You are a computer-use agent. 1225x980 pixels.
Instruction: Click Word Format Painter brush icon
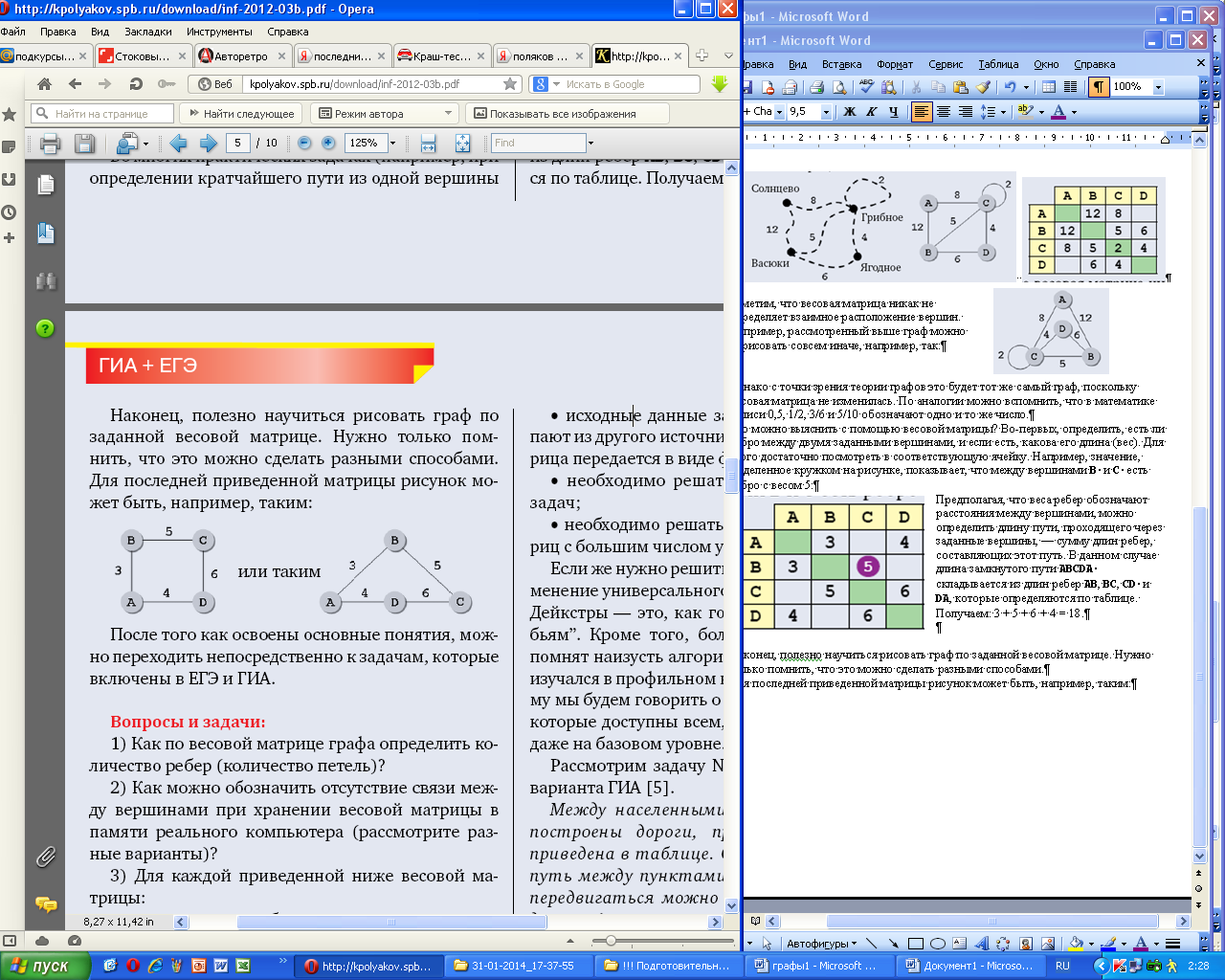point(983,86)
